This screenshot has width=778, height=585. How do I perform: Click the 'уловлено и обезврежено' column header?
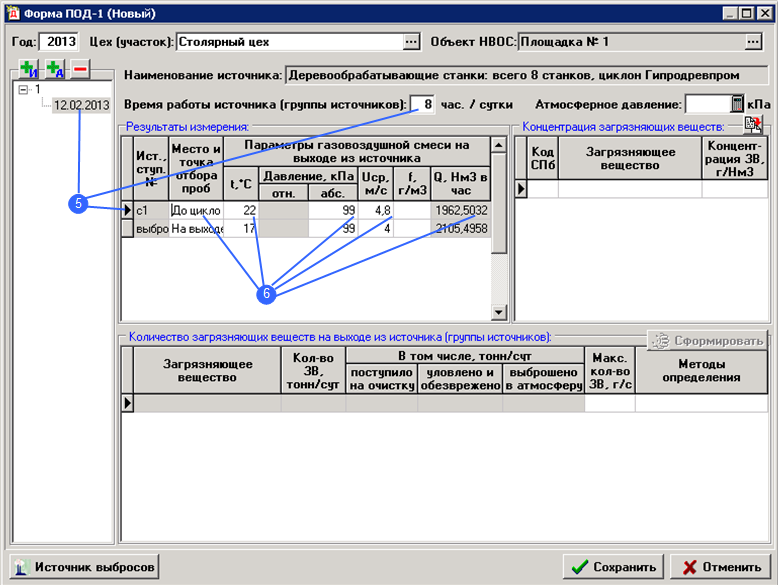[460, 379]
